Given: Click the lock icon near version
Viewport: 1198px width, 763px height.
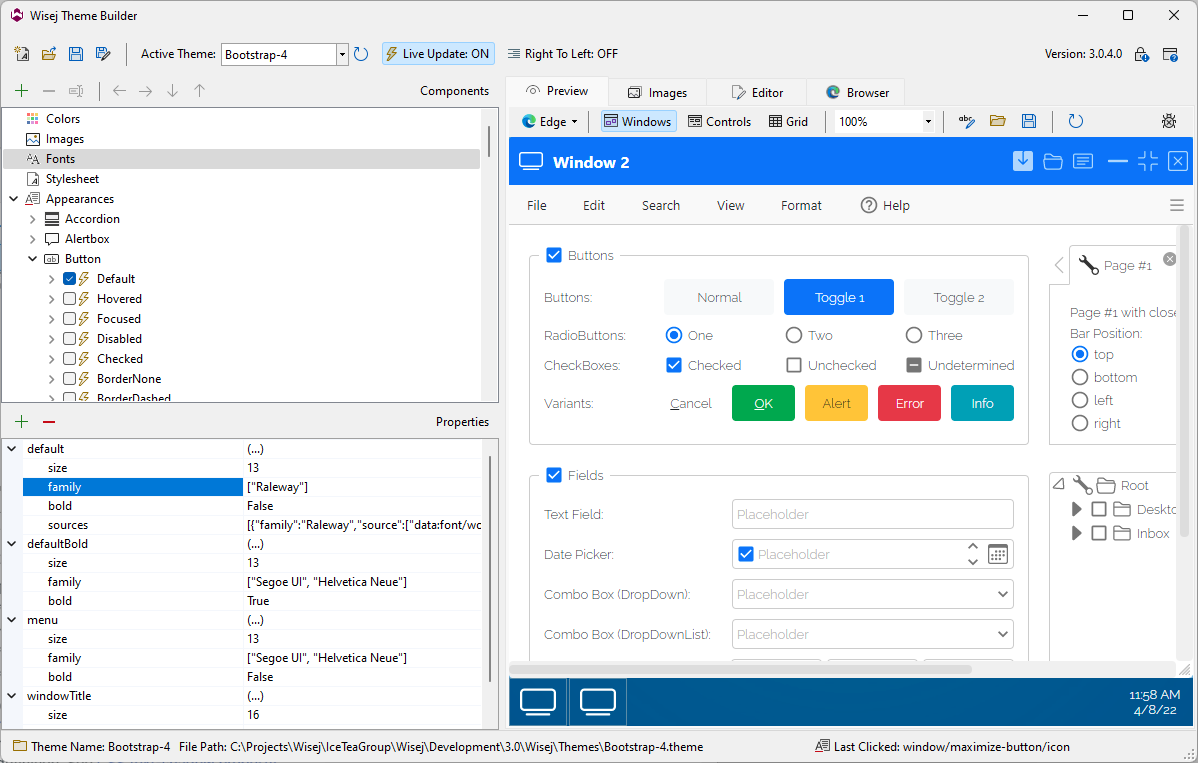Looking at the screenshot, I should [x=1141, y=54].
